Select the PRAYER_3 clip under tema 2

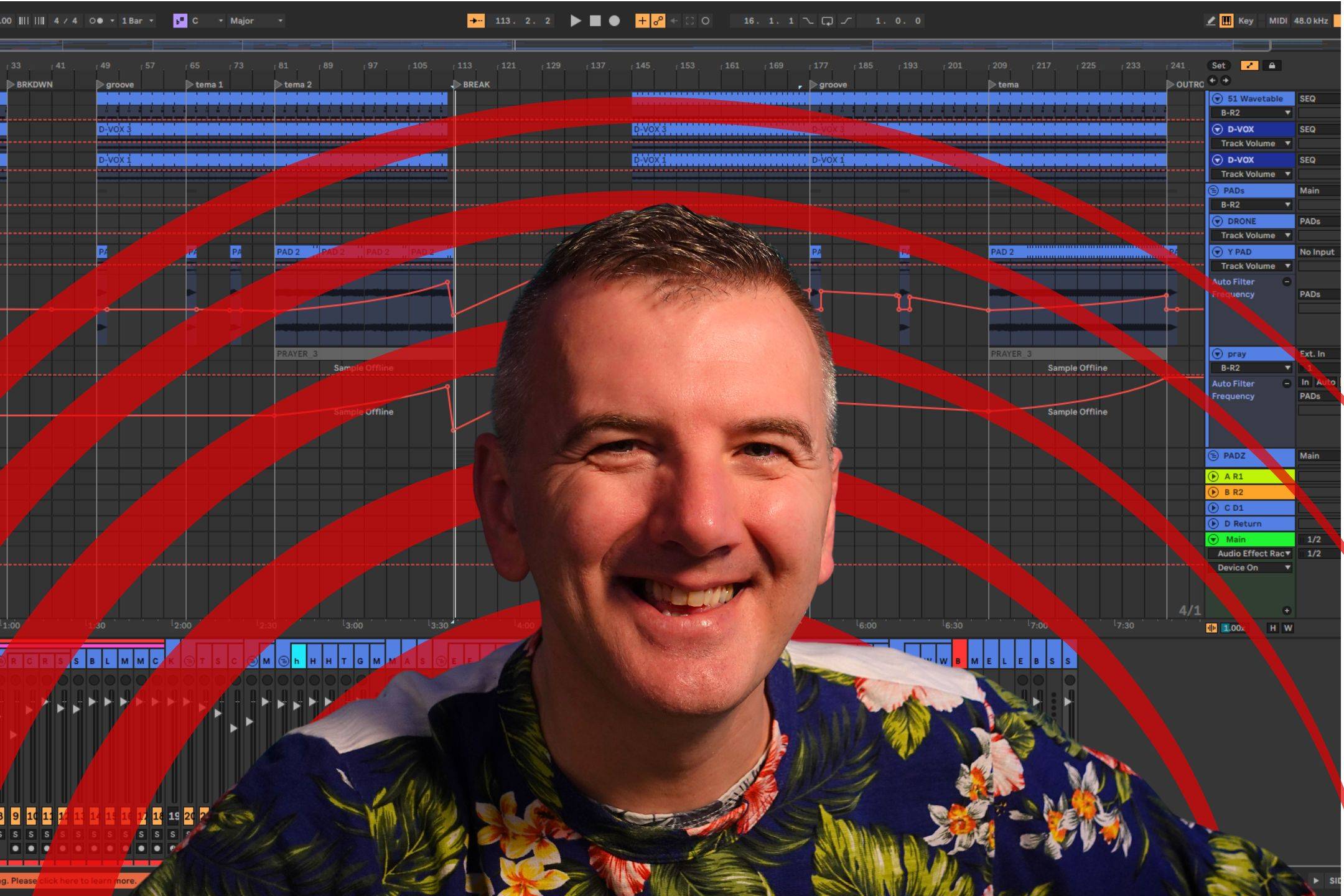pyautogui.click(x=364, y=353)
